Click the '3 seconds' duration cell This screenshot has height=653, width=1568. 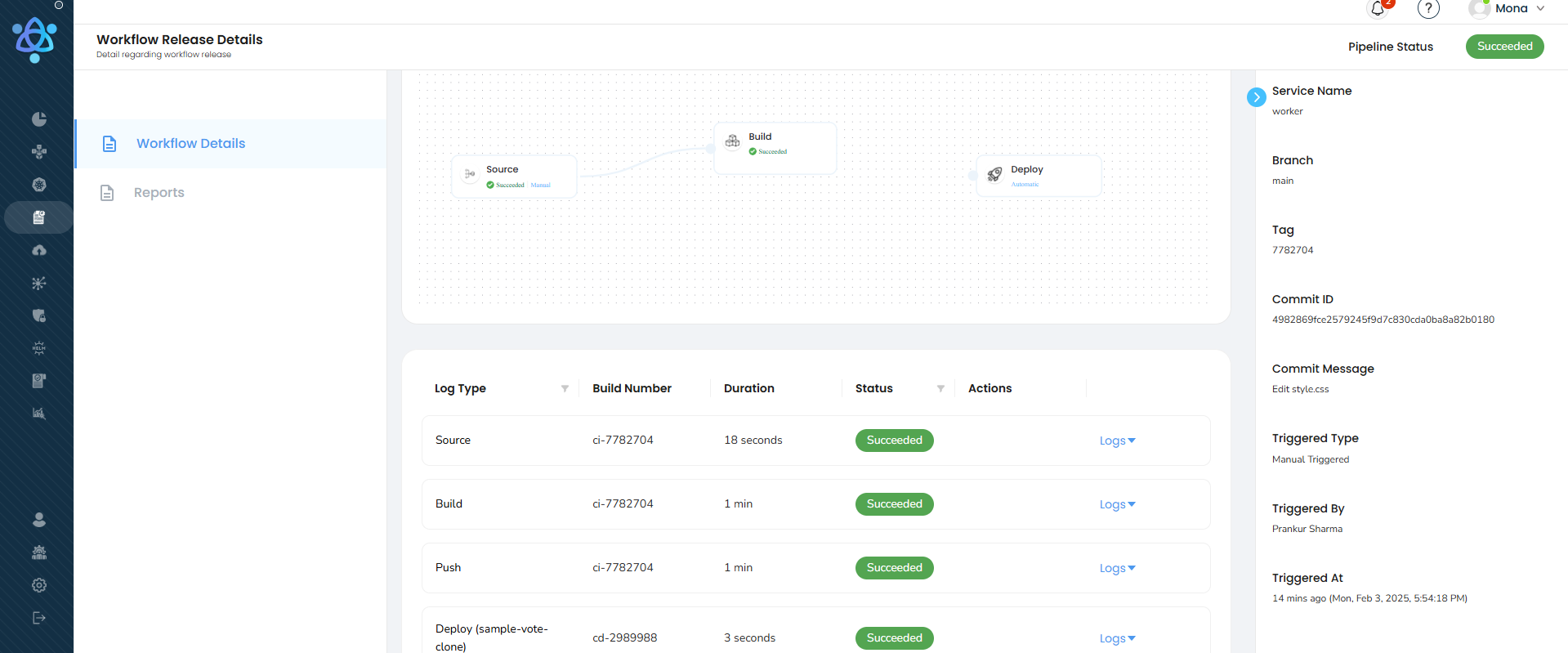[x=749, y=637]
